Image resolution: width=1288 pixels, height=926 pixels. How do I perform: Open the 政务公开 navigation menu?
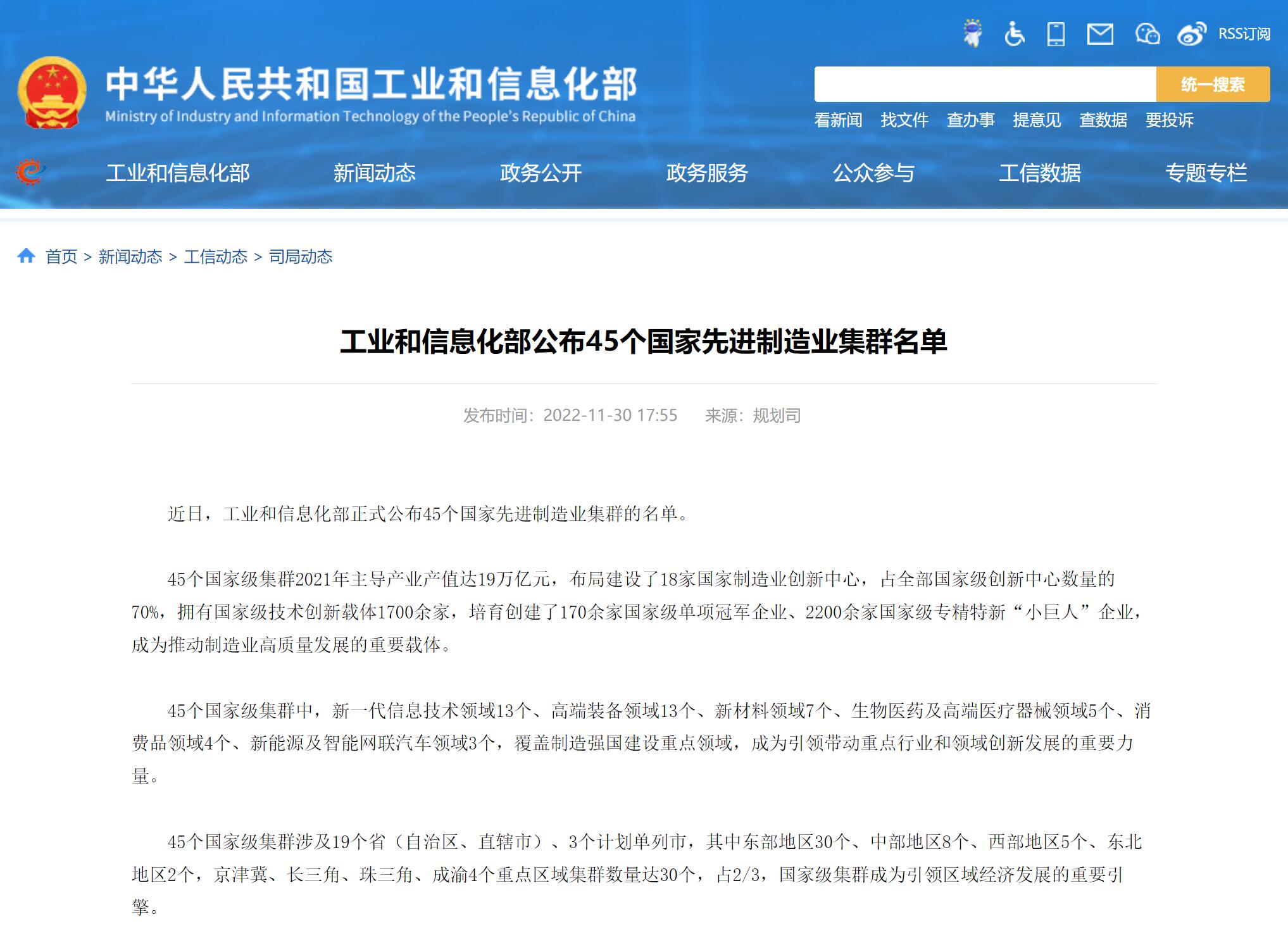coord(541,173)
